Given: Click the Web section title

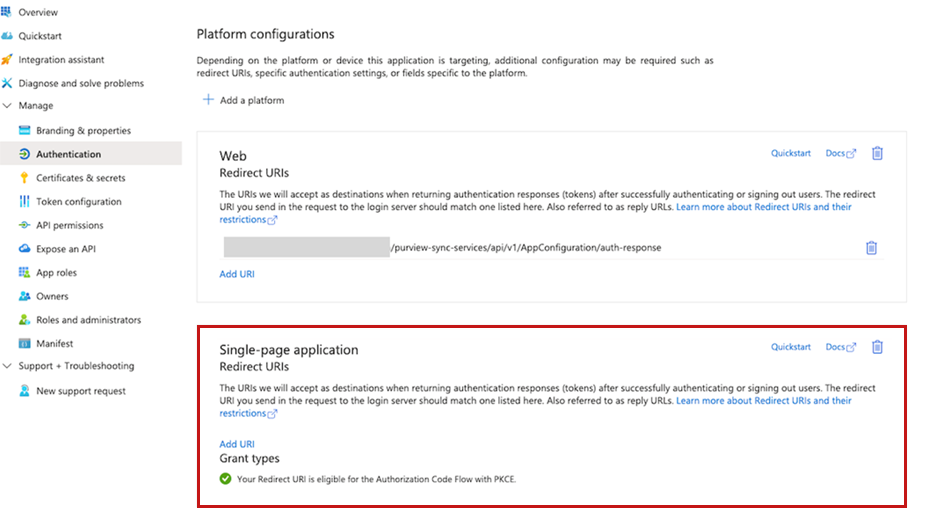Looking at the screenshot, I should coord(233,156).
